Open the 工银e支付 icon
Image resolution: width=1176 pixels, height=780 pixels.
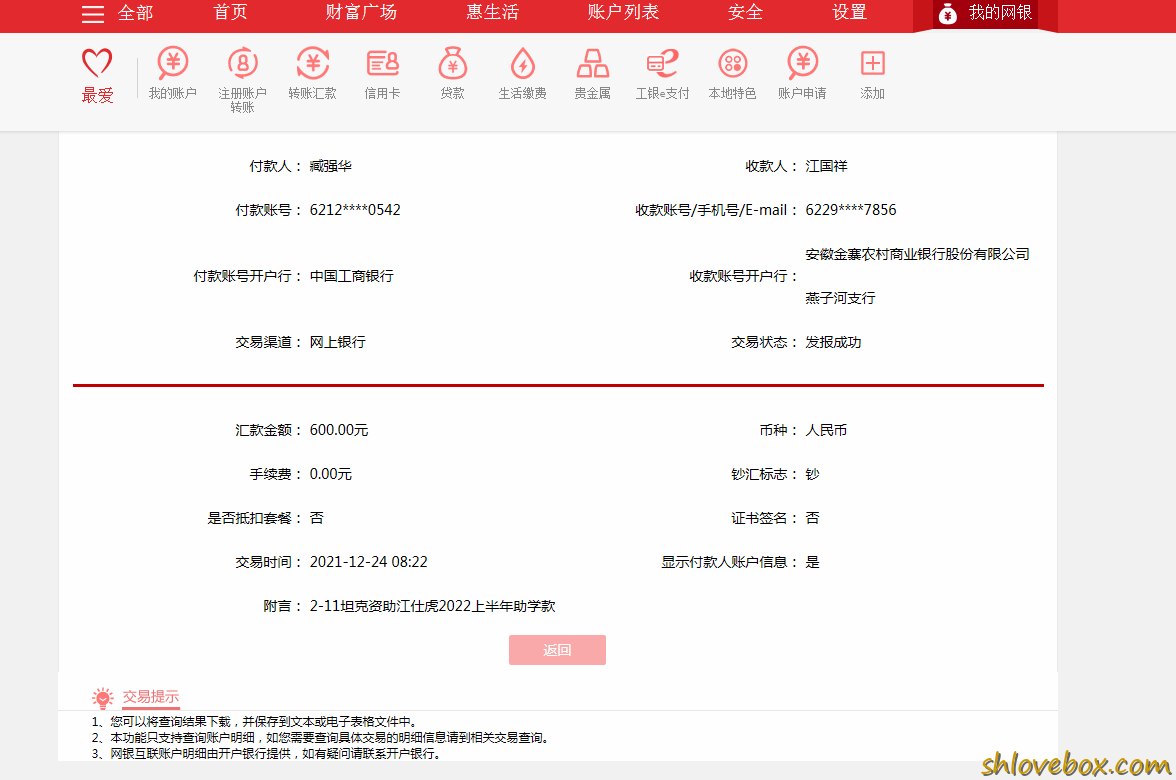[662, 63]
